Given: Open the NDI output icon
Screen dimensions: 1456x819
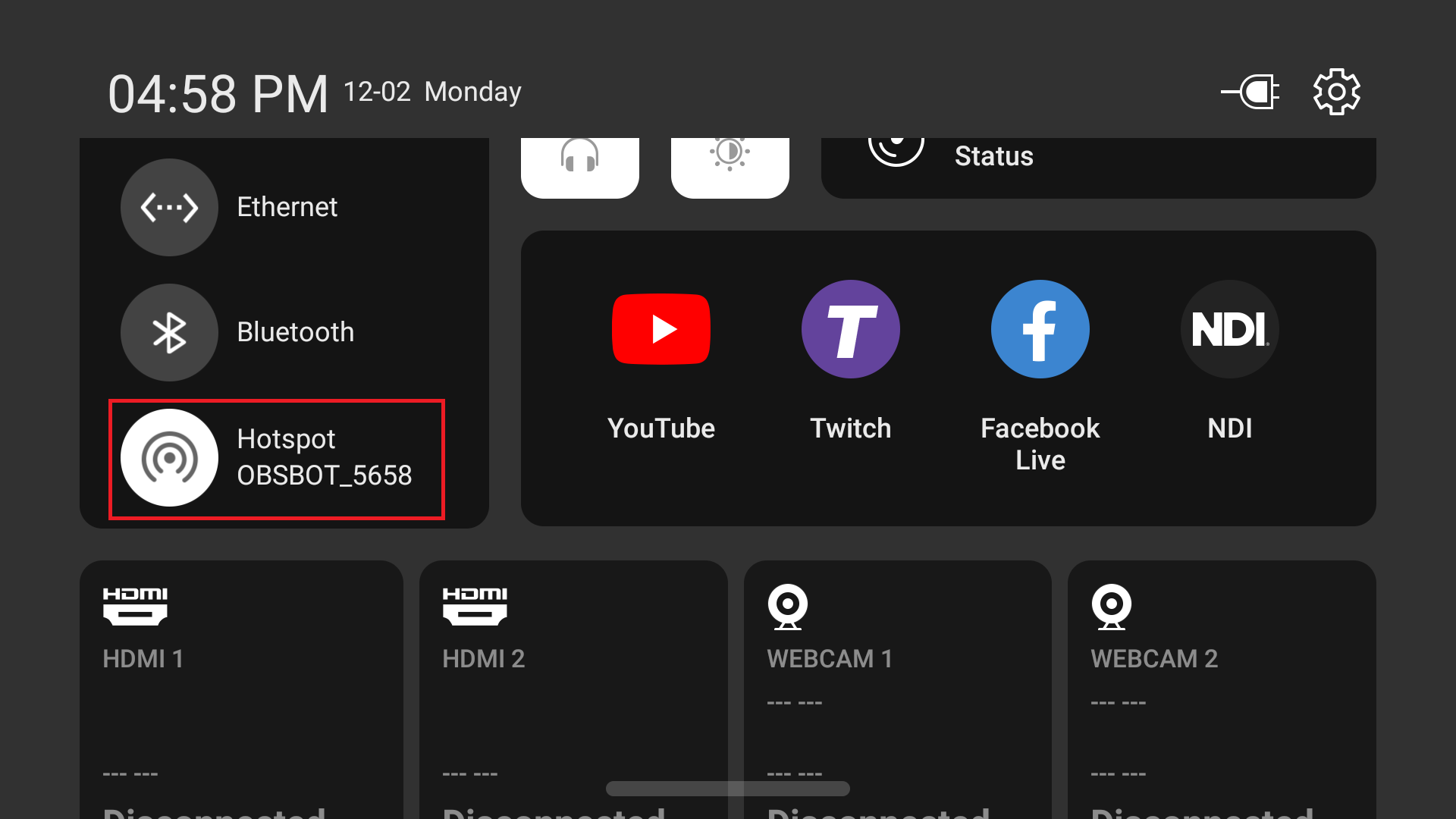Looking at the screenshot, I should pyautogui.click(x=1230, y=329).
